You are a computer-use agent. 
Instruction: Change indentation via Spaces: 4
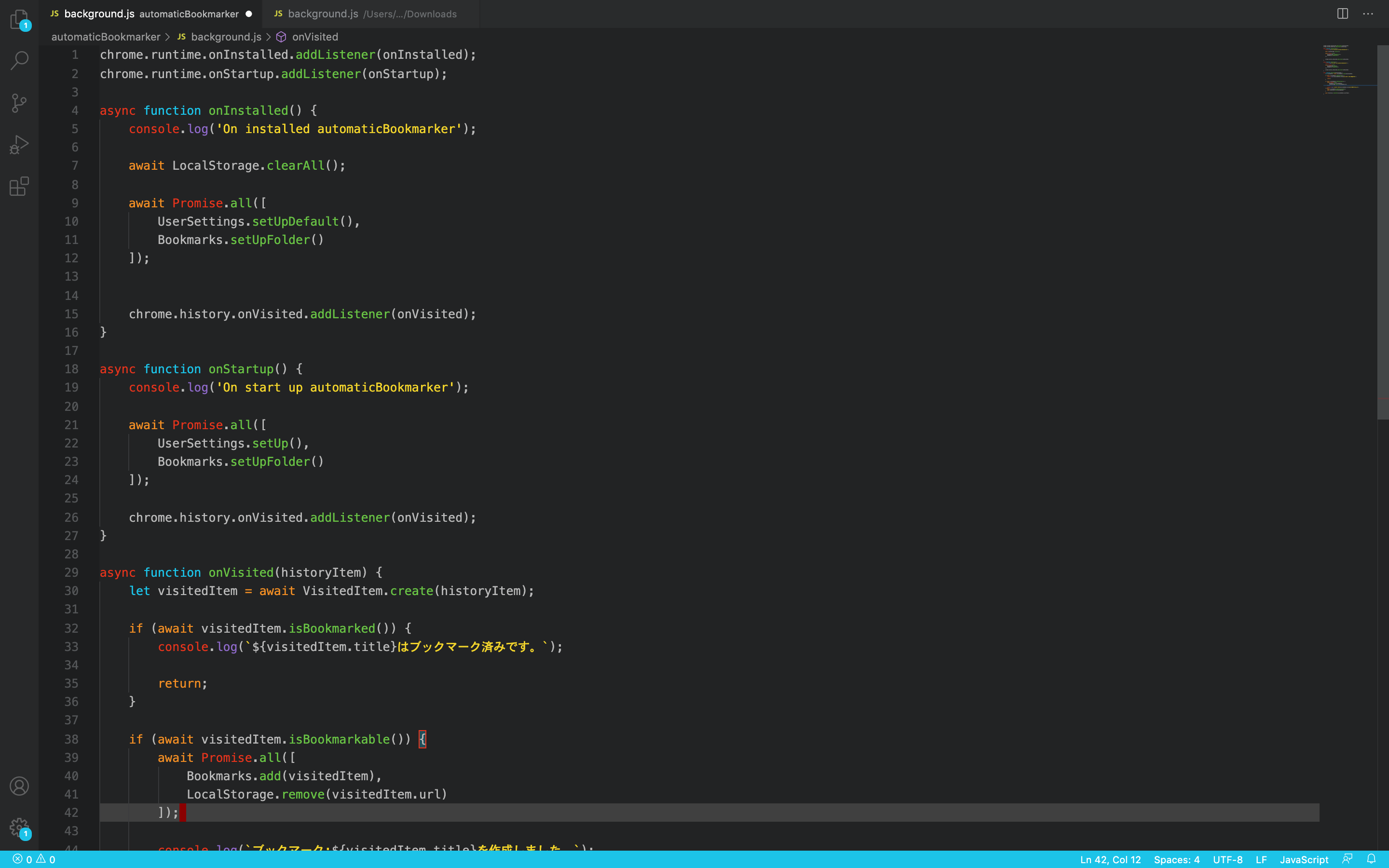tap(1177, 859)
